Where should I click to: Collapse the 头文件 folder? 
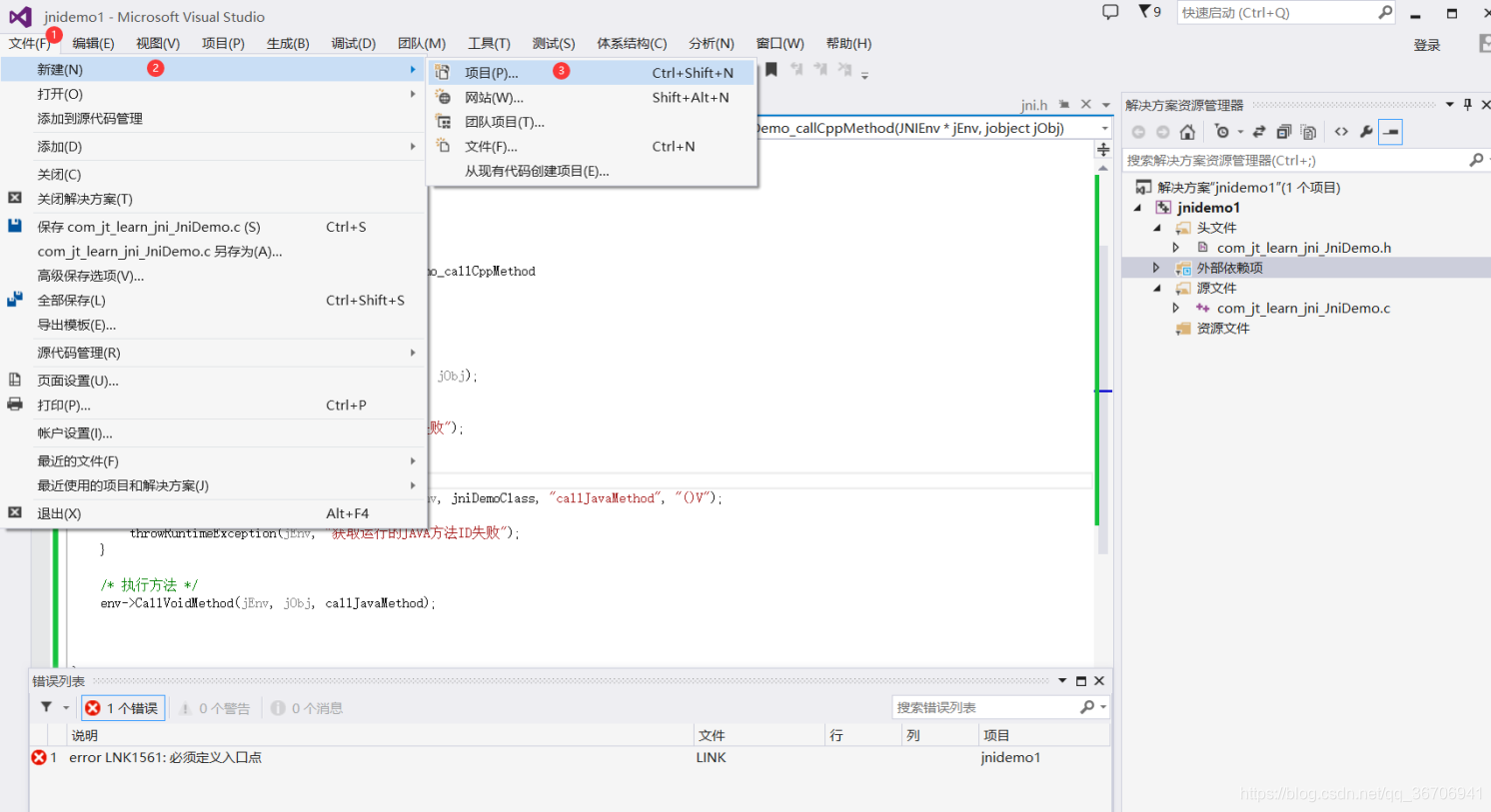tap(1157, 228)
